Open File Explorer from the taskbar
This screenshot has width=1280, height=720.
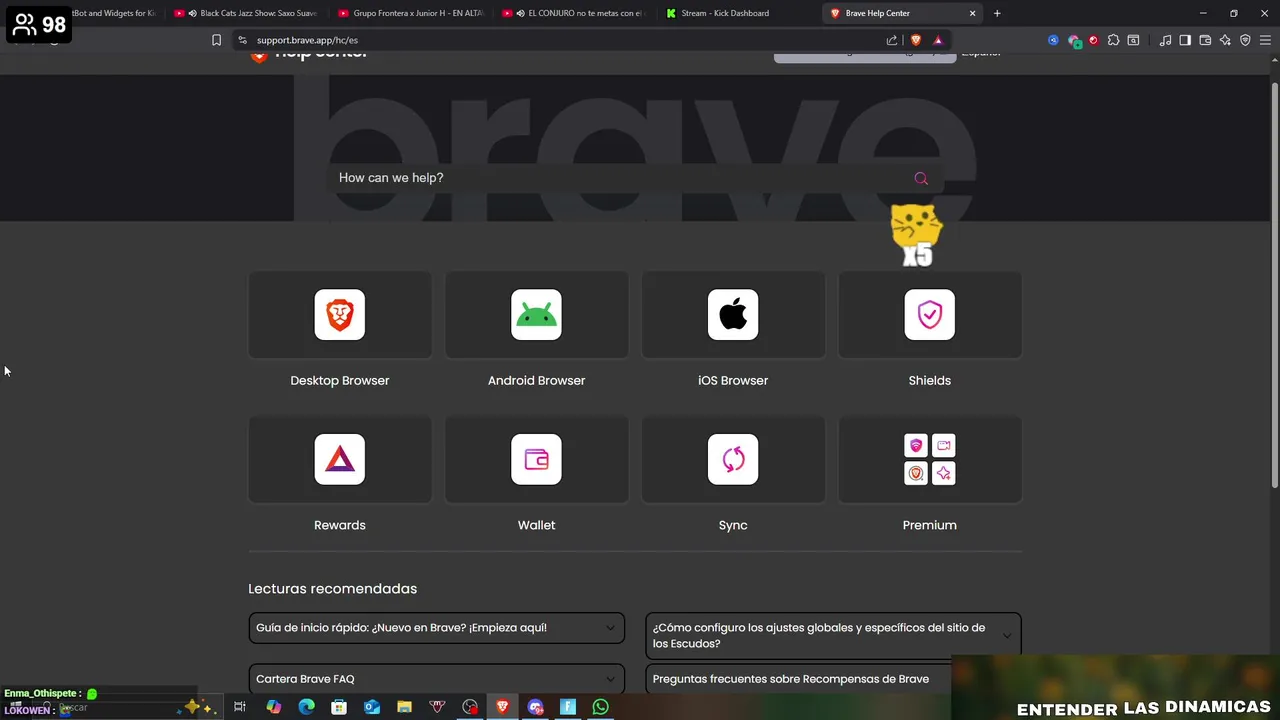(x=404, y=707)
